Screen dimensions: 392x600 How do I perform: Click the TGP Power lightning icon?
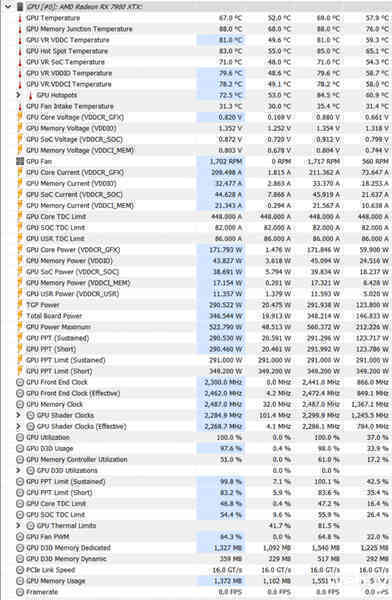[20, 305]
